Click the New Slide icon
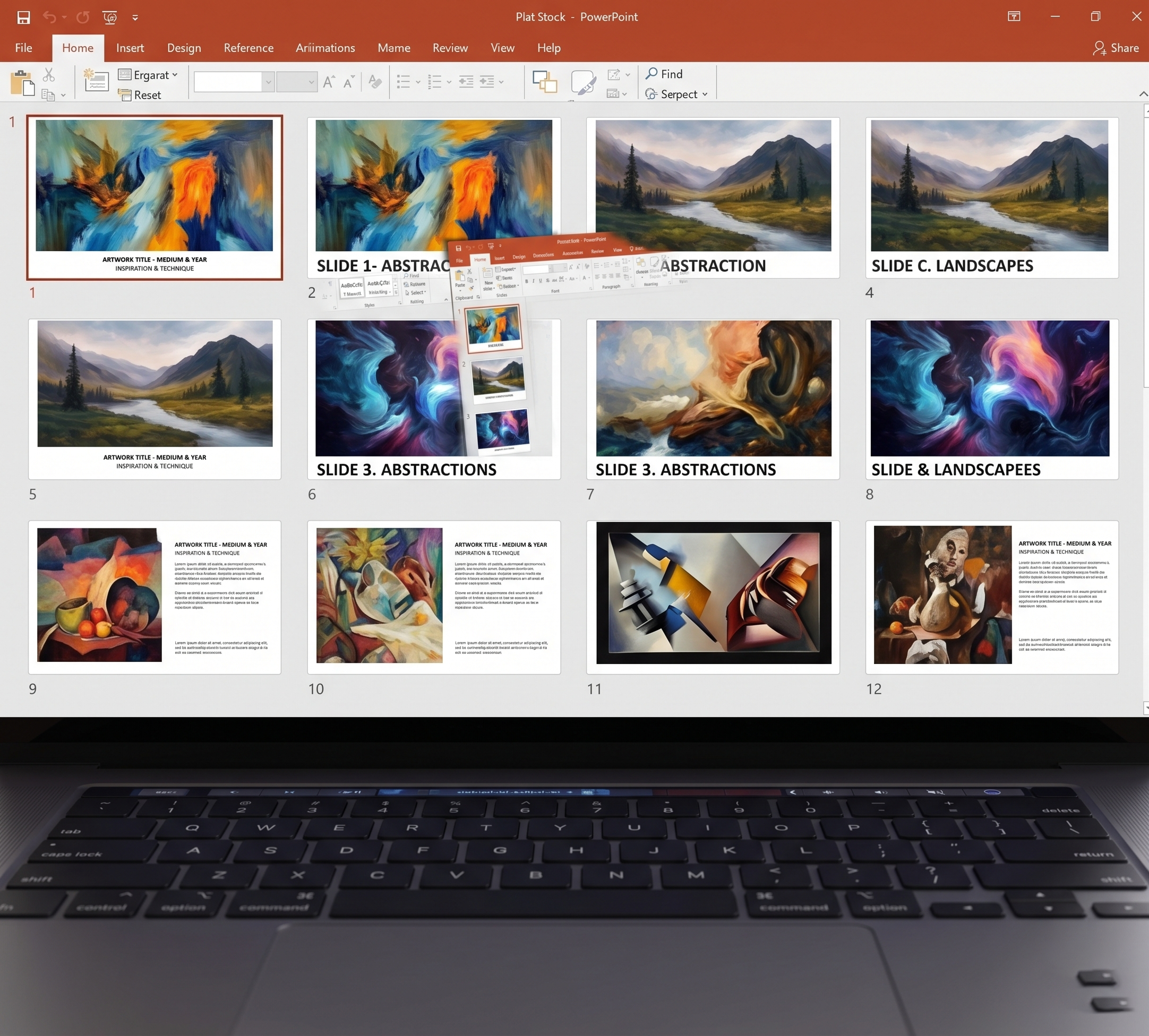The height and width of the screenshot is (1036, 1149). coord(96,80)
